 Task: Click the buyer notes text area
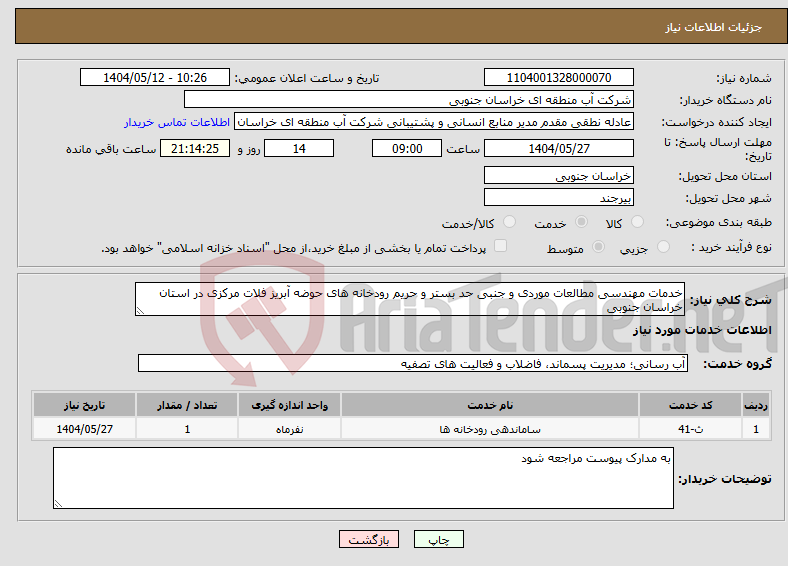(x=363, y=478)
